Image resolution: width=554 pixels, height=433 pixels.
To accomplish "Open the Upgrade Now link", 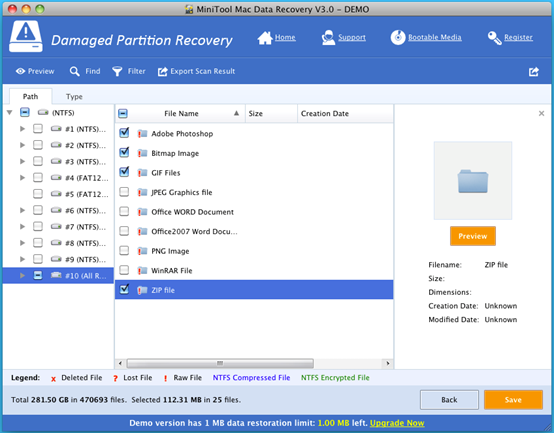I will (397, 423).
